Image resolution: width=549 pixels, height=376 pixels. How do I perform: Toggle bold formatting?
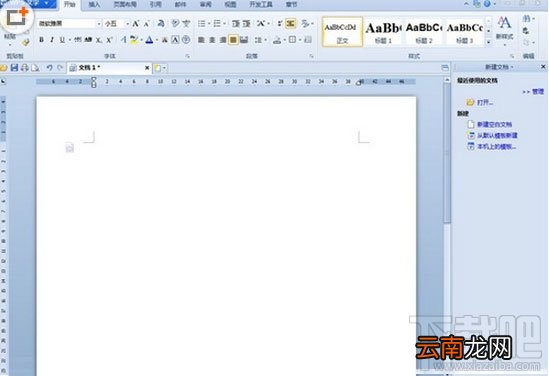[41, 40]
